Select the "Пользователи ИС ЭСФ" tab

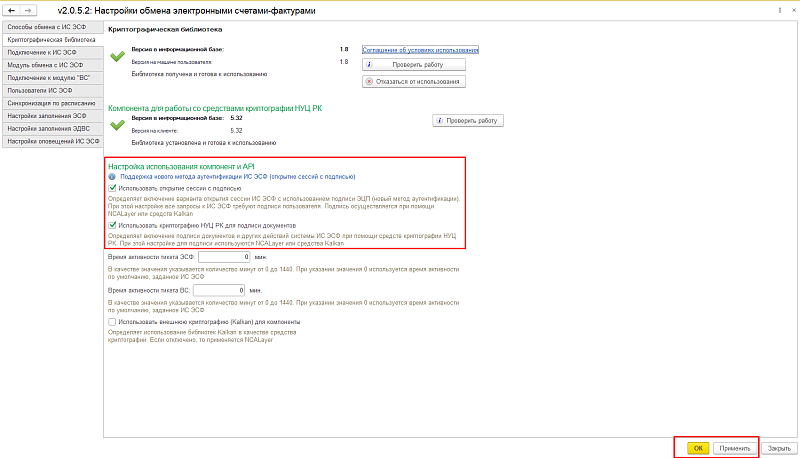click(x=52, y=90)
